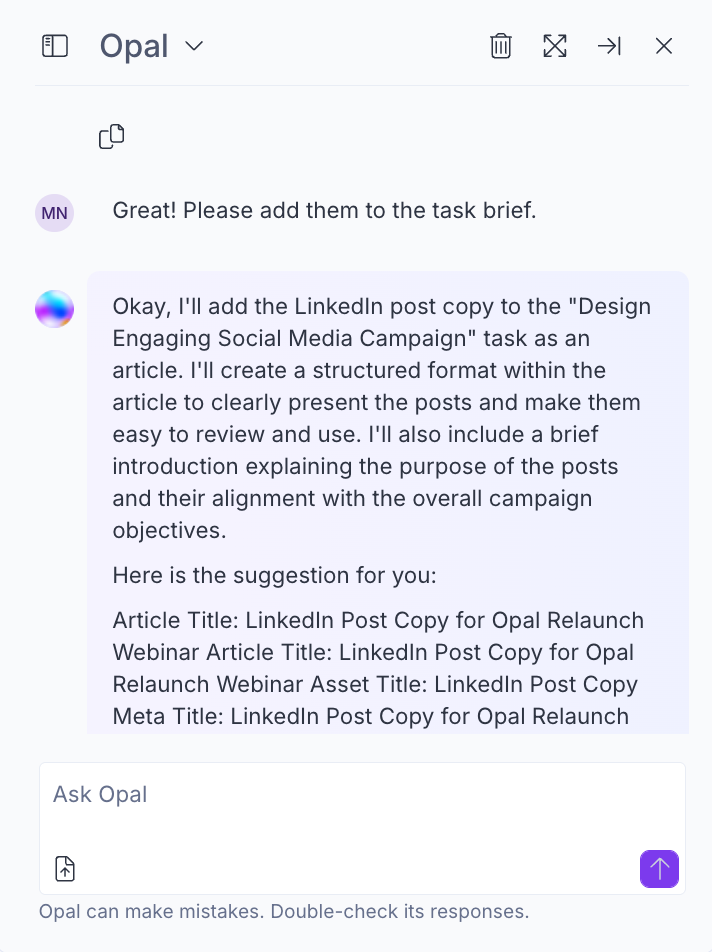Click the Opal title heading
The width and height of the screenshot is (712, 952).
coord(134,46)
